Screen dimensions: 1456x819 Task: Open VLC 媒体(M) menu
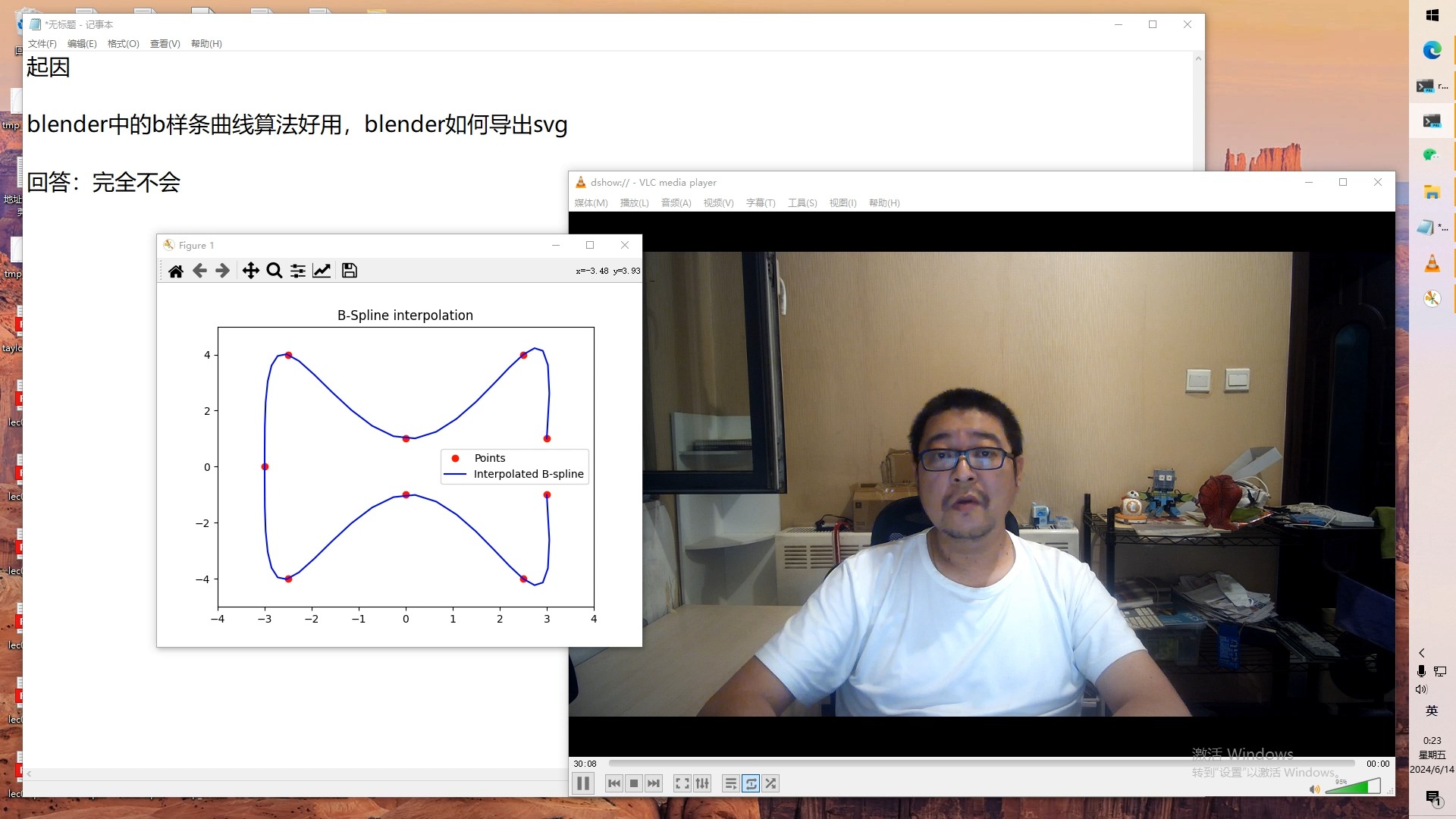point(591,203)
